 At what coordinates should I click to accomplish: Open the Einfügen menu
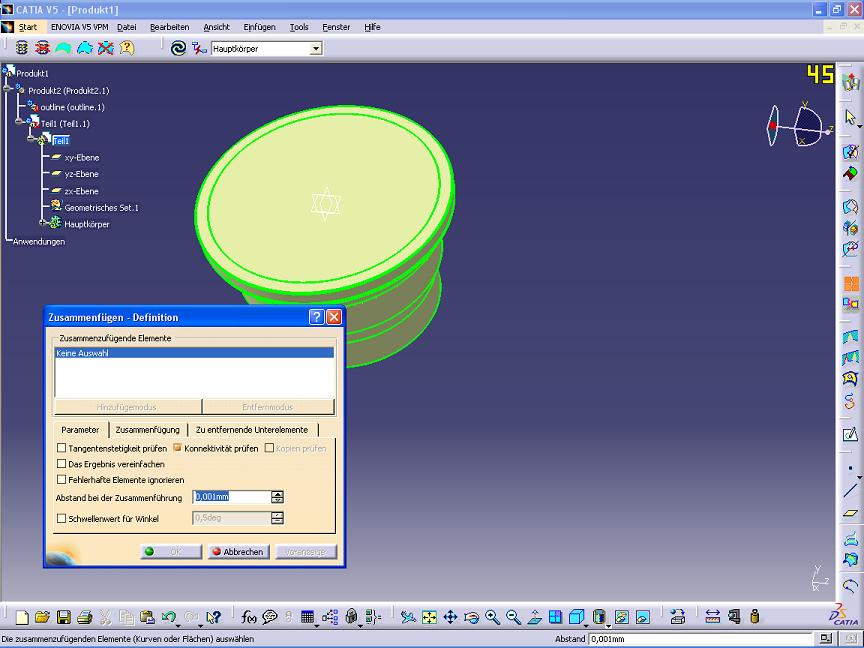(260, 27)
